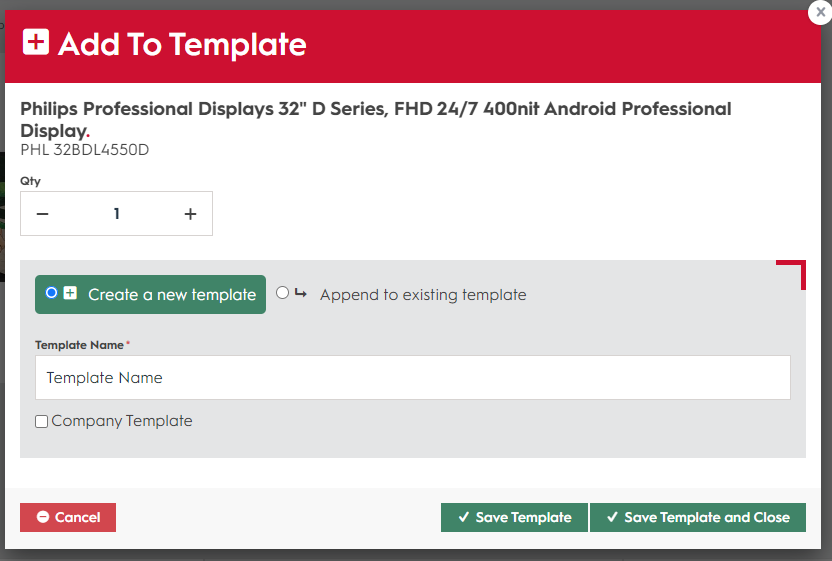Click the Company Template label text
Viewport: 832px width, 561px height.
[122, 421]
